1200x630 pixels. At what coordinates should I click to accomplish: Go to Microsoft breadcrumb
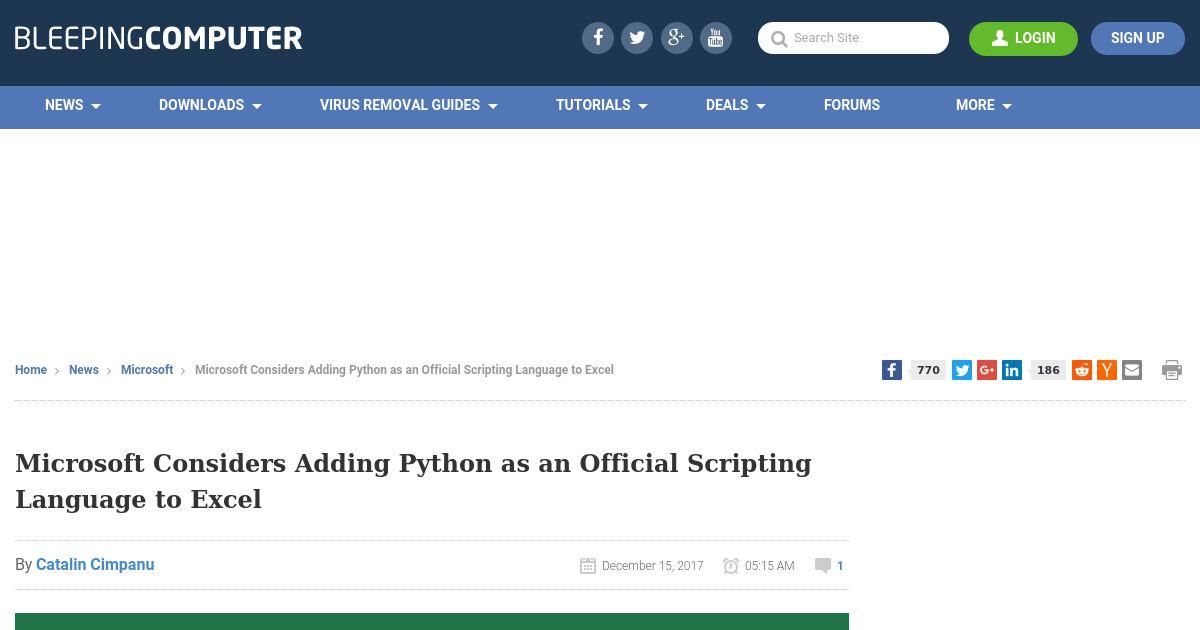pos(147,370)
